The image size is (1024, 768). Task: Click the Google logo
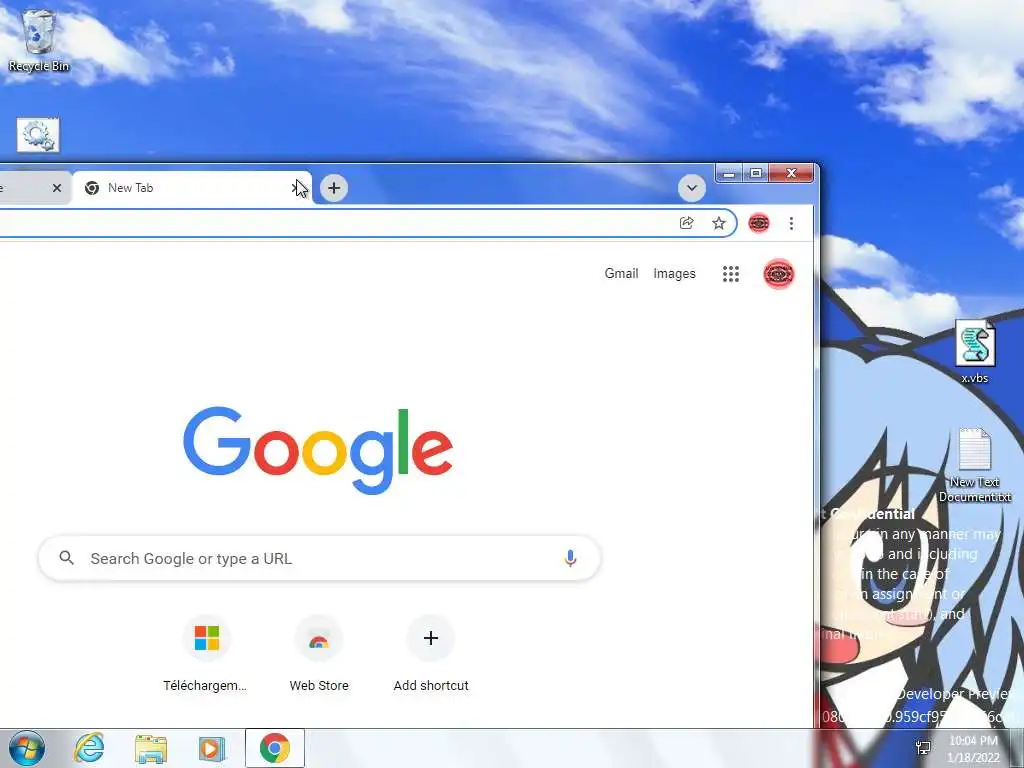318,450
